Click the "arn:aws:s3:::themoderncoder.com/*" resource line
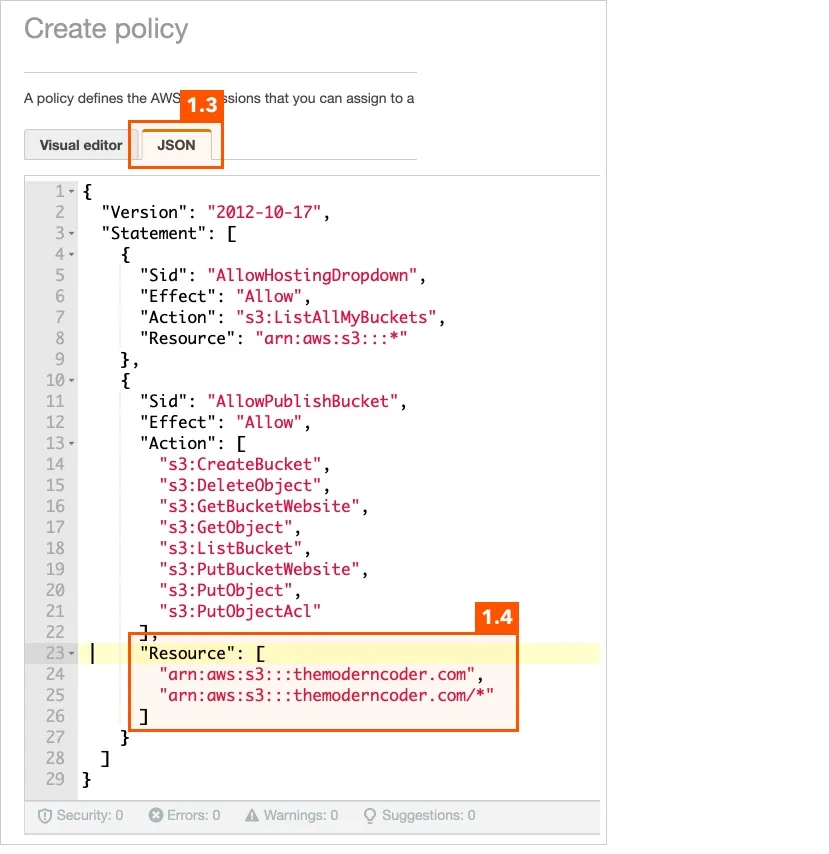Image resolution: width=829 pixels, height=854 pixels. 326,696
